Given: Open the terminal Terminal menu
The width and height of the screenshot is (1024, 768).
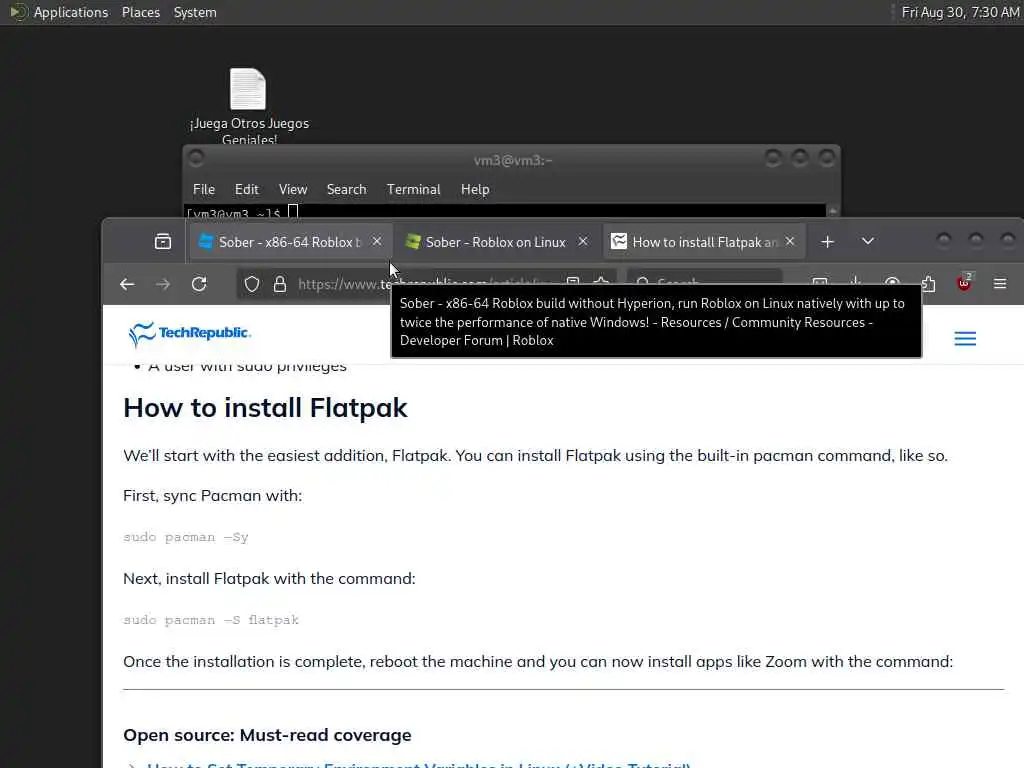Looking at the screenshot, I should [413, 189].
